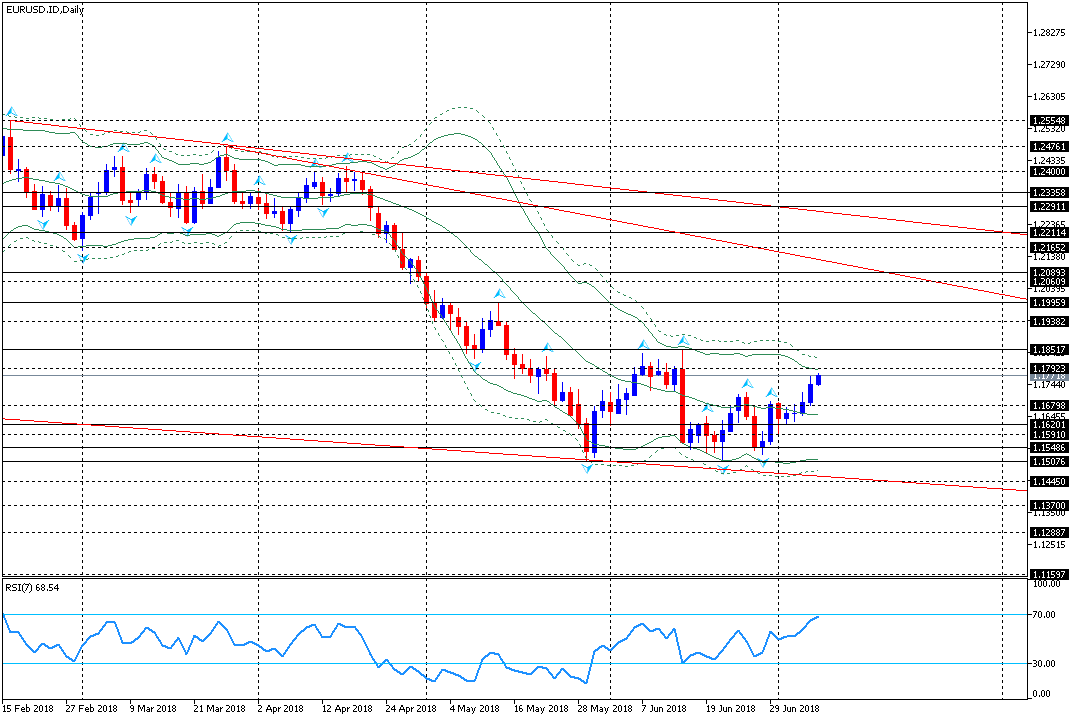Click the 12 Apr 2018 date label
Screen dimensions: 1080x720
pyautogui.click(x=346, y=708)
